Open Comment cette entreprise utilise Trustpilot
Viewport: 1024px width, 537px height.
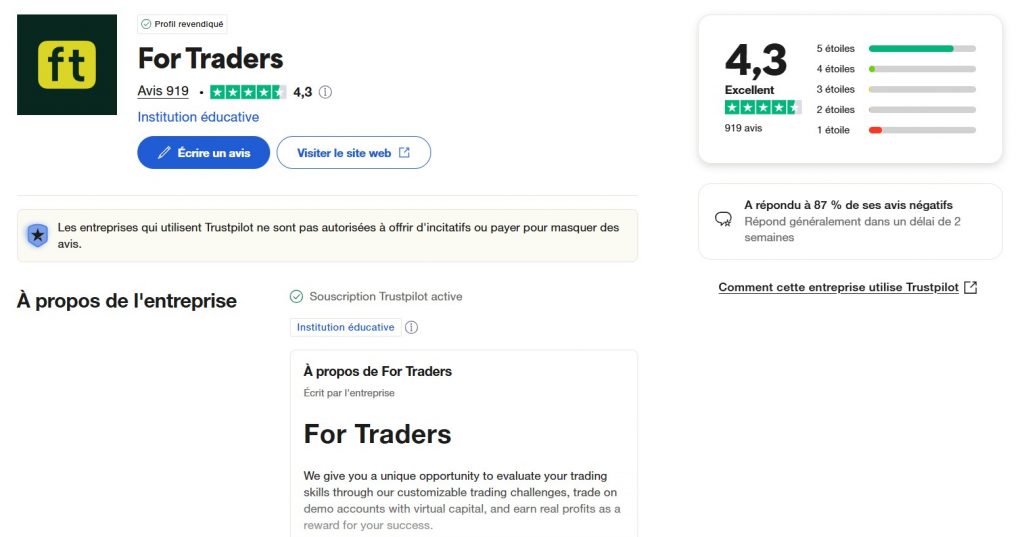(838, 287)
